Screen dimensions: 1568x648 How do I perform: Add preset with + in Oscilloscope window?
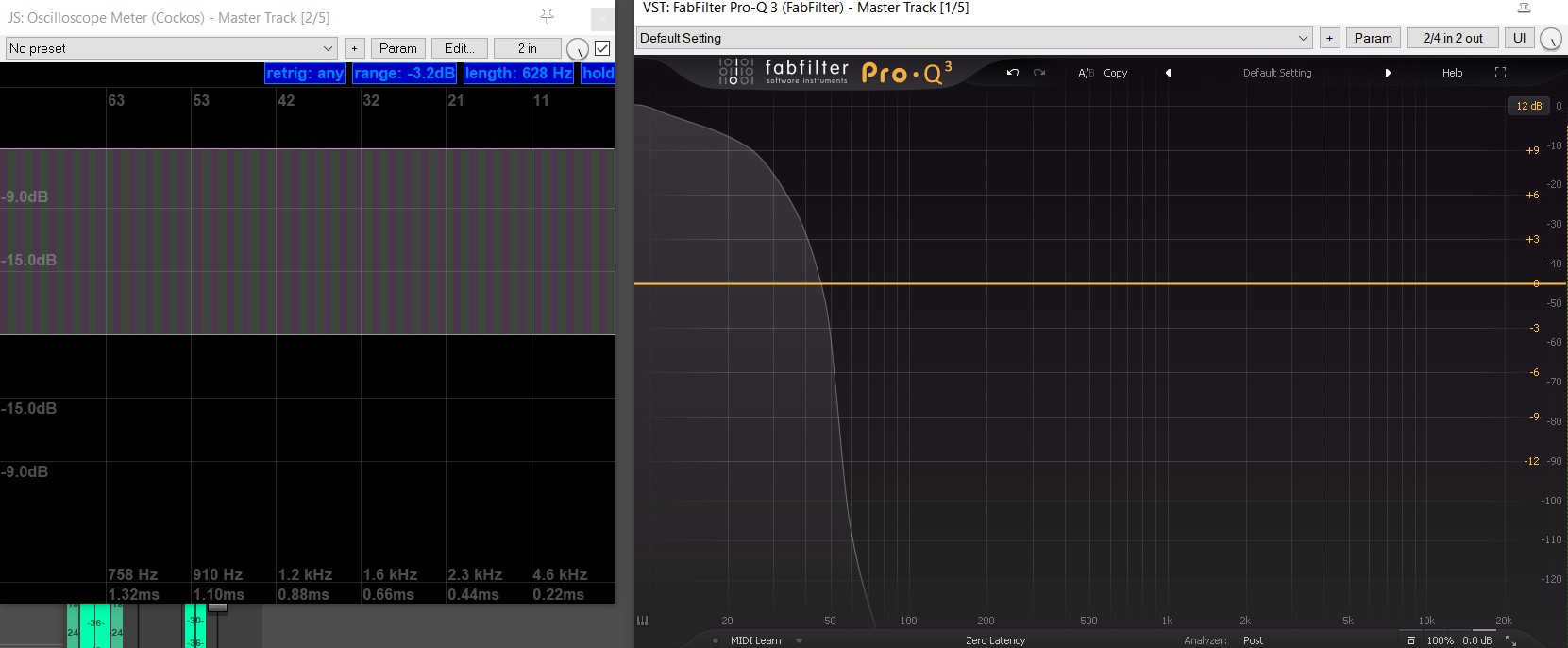click(354, 48)
